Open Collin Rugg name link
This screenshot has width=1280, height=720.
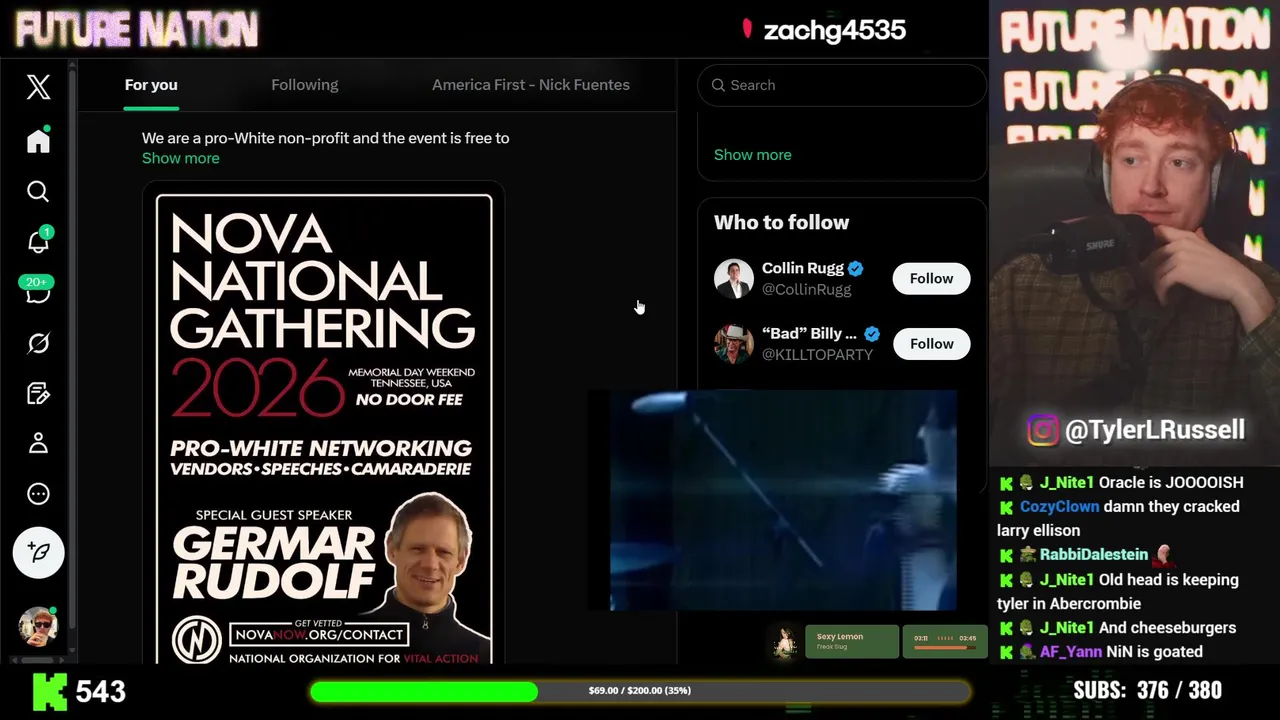pyautogui.click(x=803, y=268)
